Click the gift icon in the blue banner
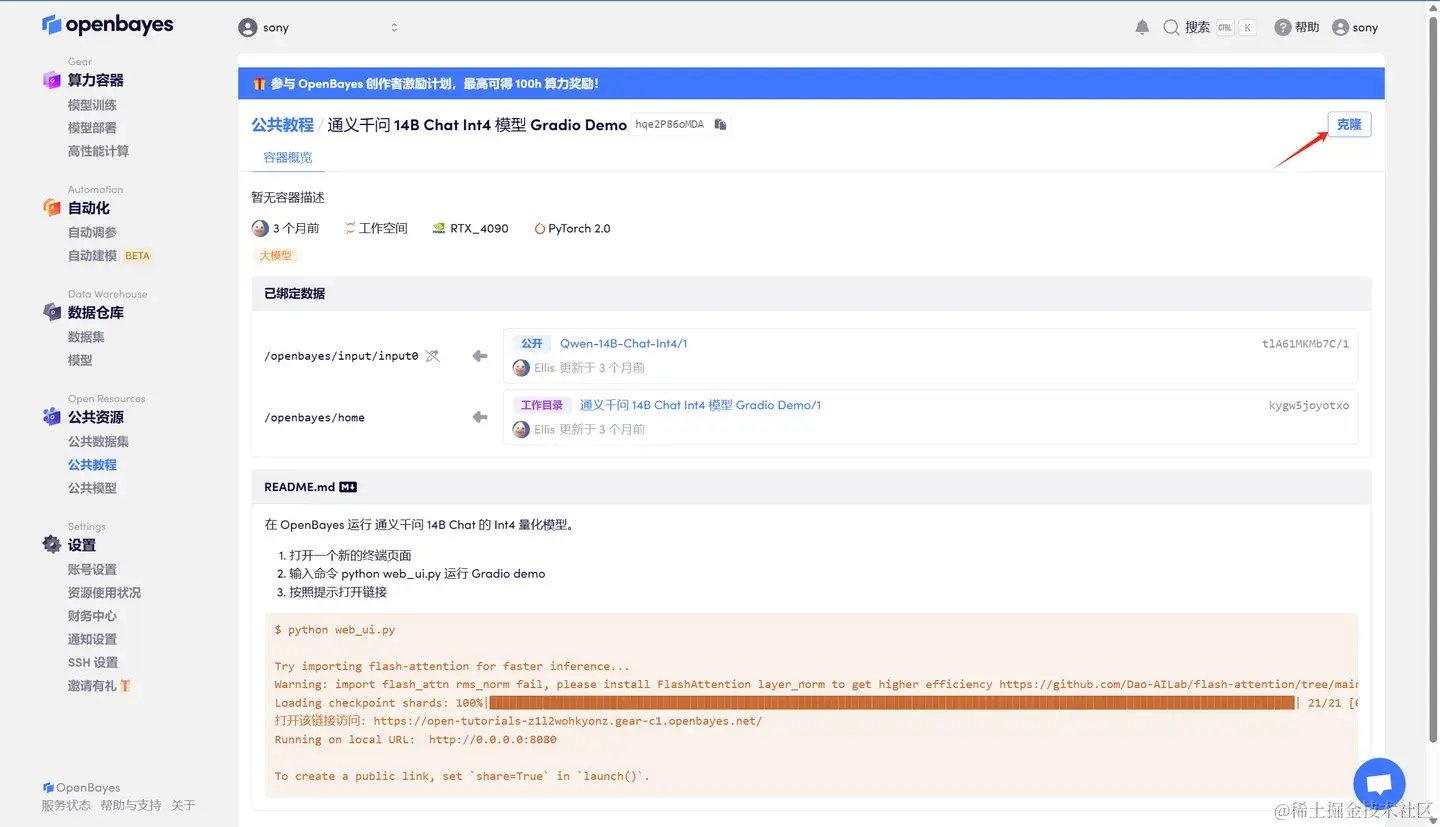The image size is (1440, 827). pos(259,84)
